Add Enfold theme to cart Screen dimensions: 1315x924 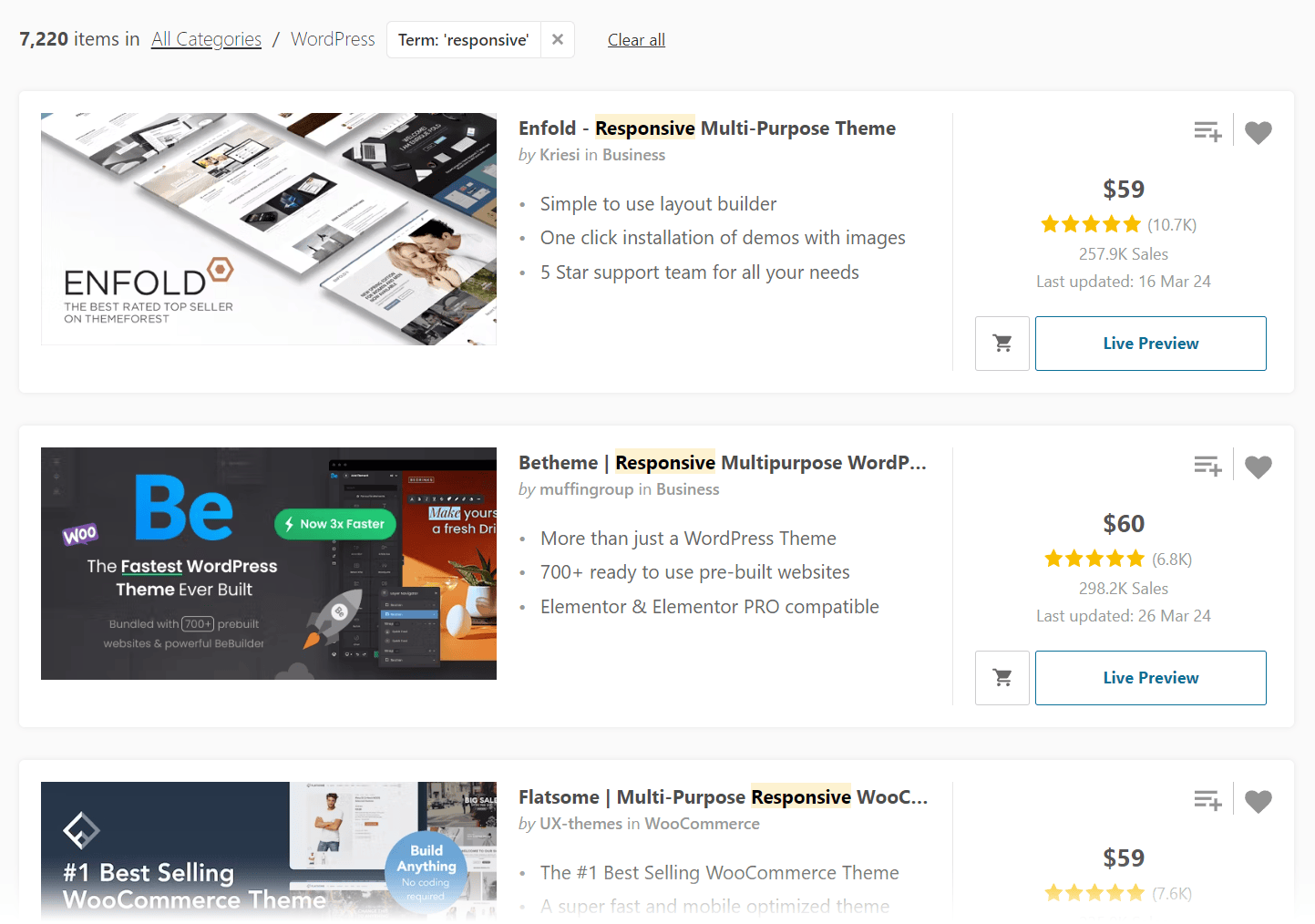(1002, 344)
